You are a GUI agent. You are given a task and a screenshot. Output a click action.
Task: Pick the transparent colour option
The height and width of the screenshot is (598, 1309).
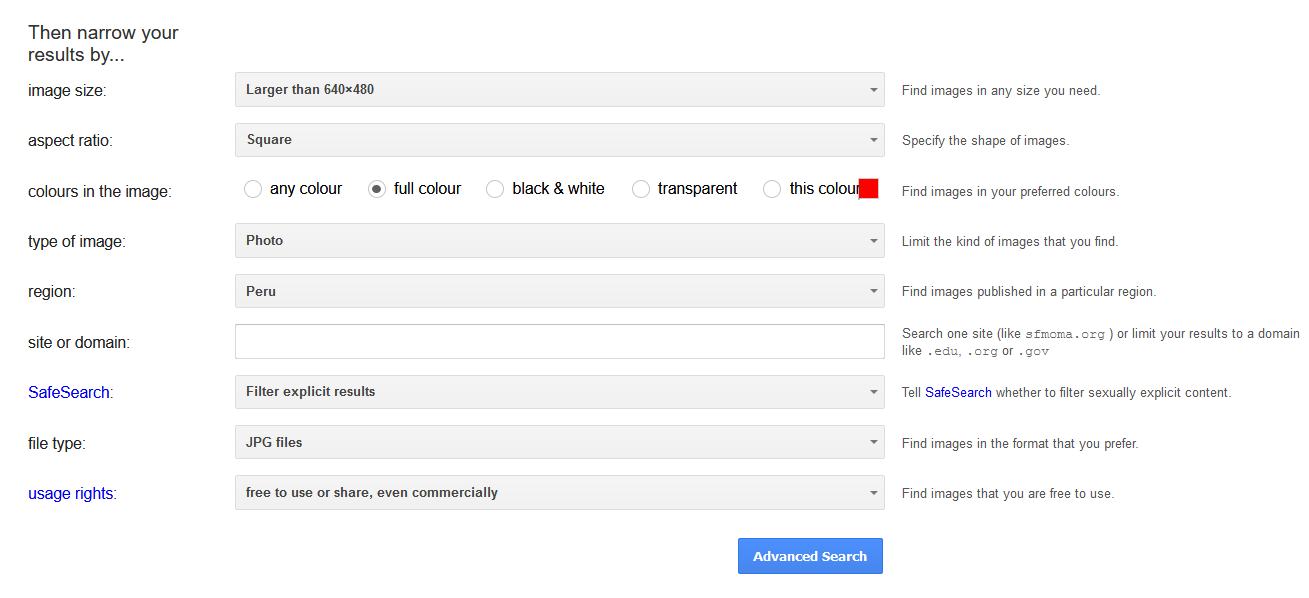(x=641, y=189)
